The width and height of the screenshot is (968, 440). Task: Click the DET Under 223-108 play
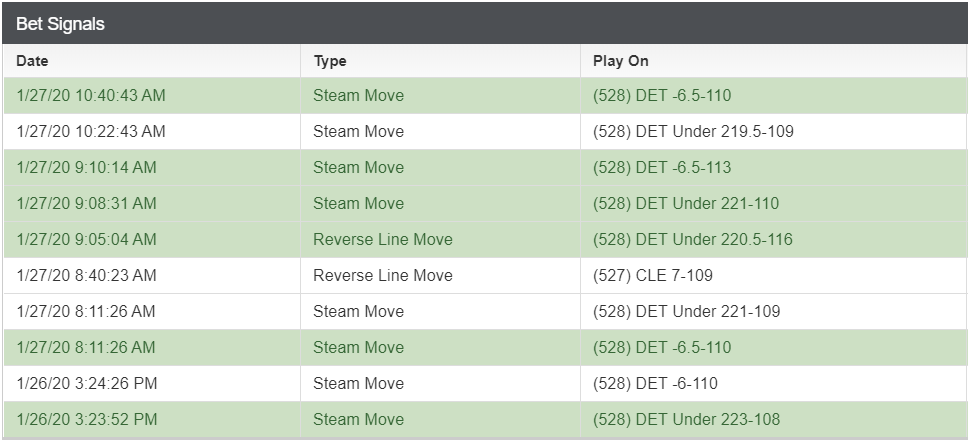pos(686,419)
